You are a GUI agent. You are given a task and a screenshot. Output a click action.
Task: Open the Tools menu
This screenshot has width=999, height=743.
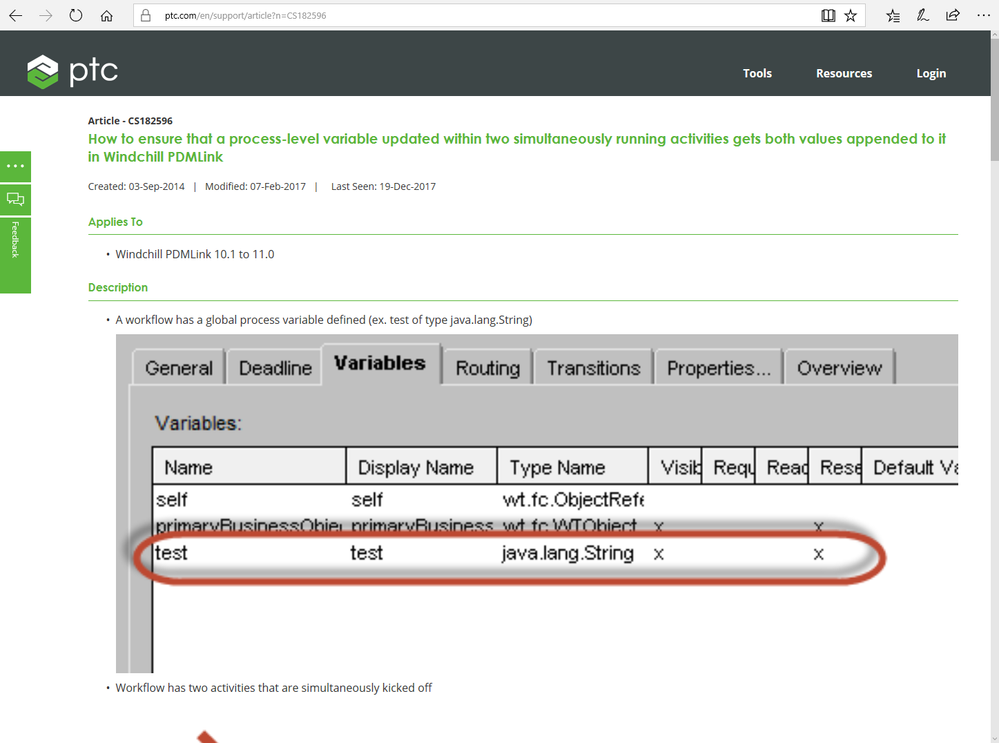pyautogui.click(x=757, y=73)
